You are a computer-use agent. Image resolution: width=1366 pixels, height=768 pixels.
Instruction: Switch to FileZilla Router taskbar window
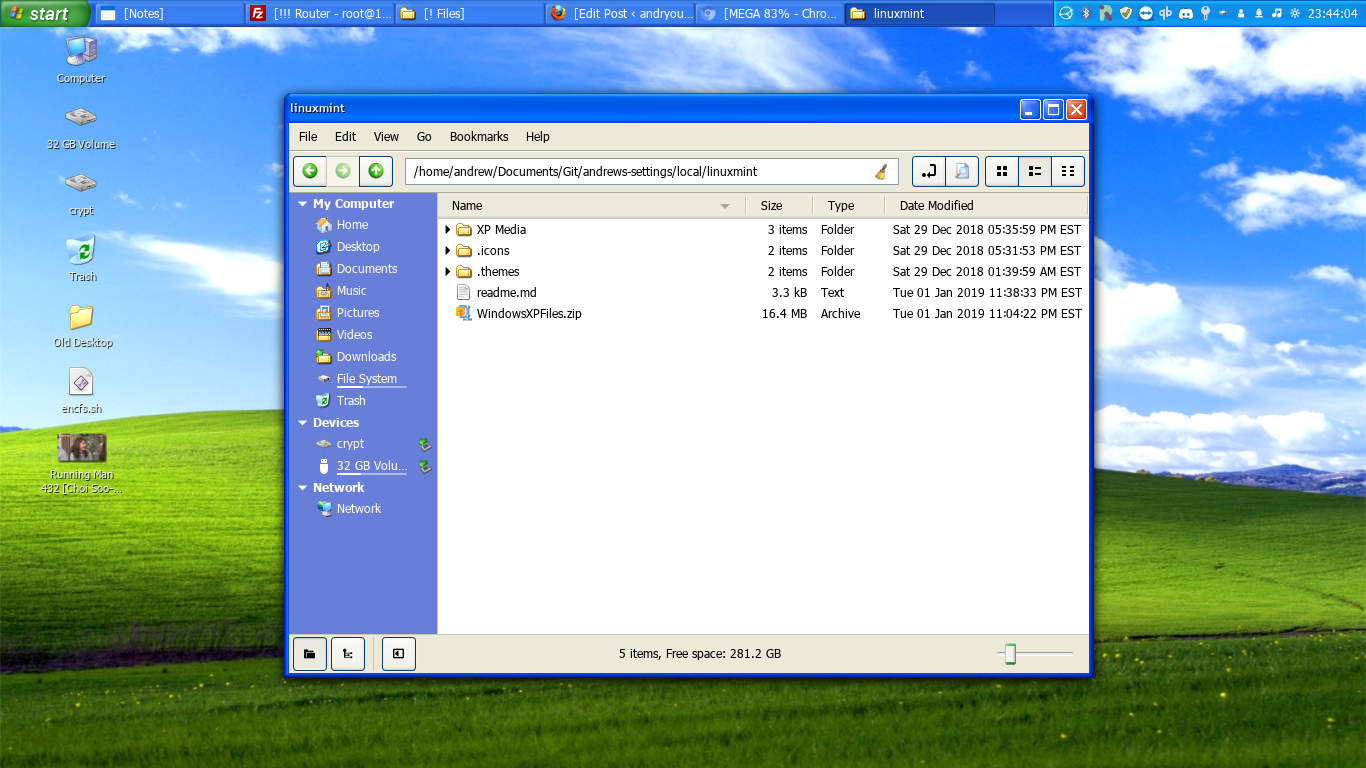[x=320, y=14]
